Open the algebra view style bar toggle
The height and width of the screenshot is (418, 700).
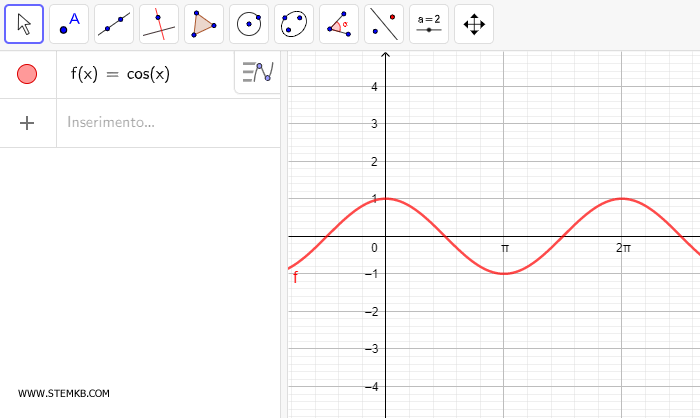coord(257,73)
